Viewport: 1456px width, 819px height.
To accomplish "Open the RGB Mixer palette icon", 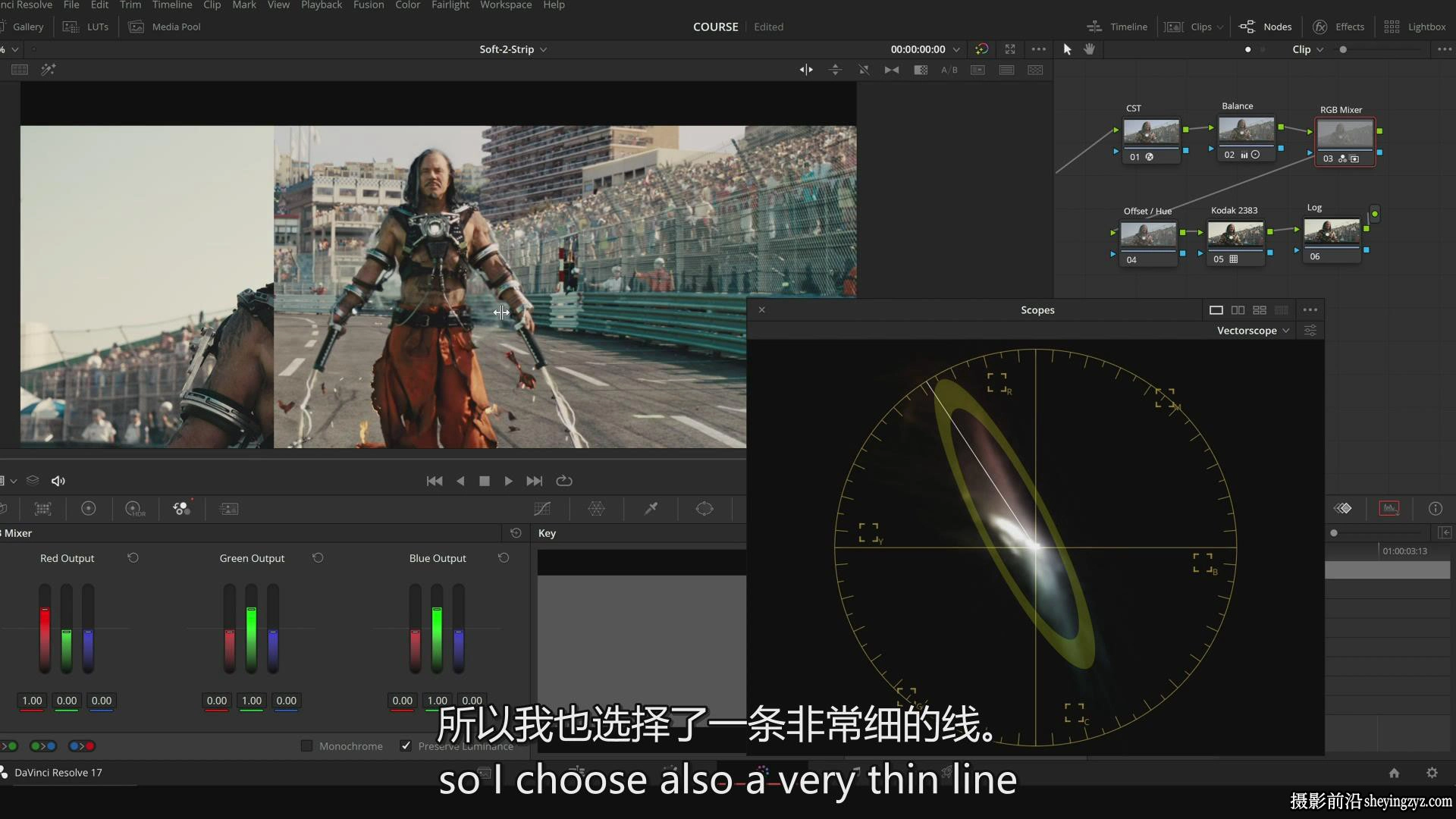I will click(181, 509).
